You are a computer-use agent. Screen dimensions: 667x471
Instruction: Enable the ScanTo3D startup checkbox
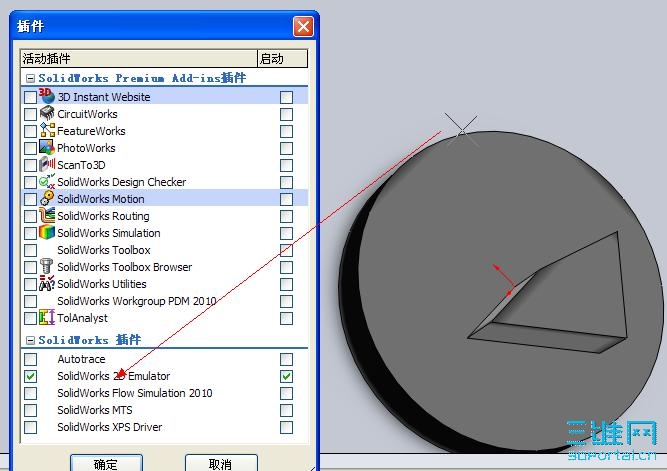pyautogui.click(x=286, y=165)
